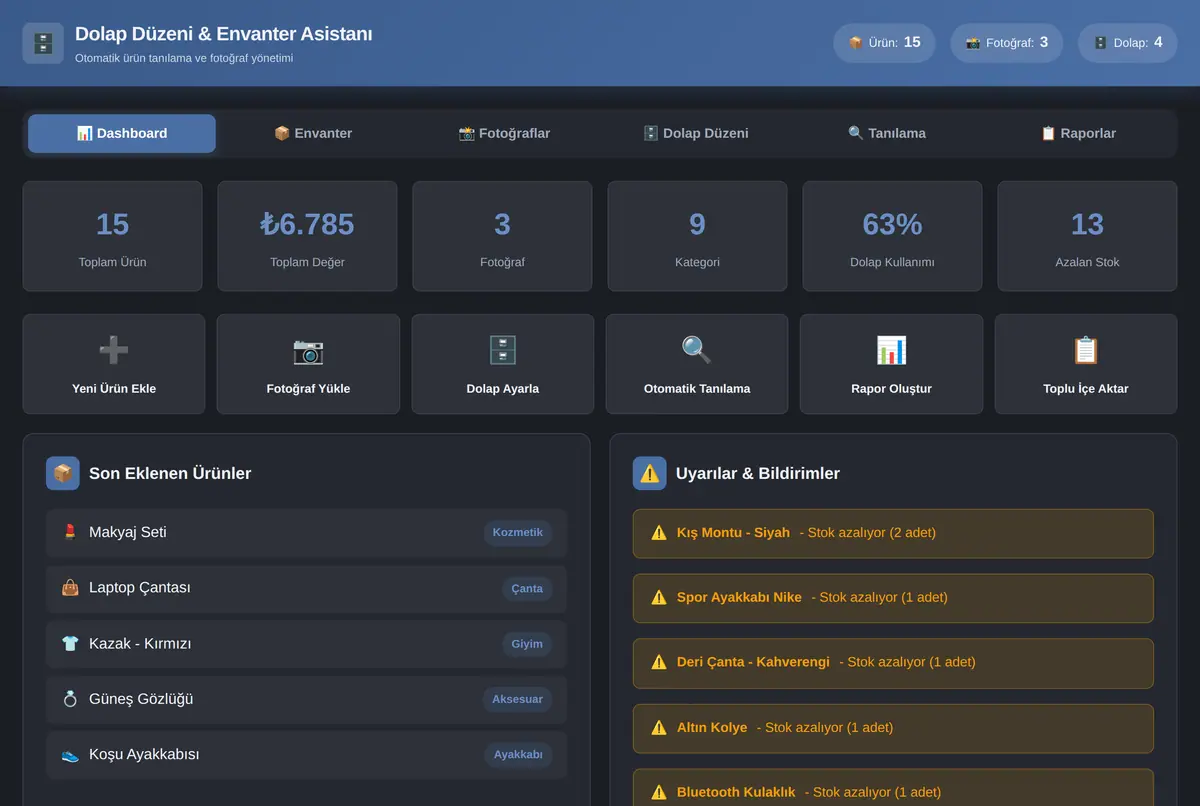The width and height of the screenshot is (1200, 806).
Task: Go to the Fotoğraflar tab
Action: [x=504, y=133]
